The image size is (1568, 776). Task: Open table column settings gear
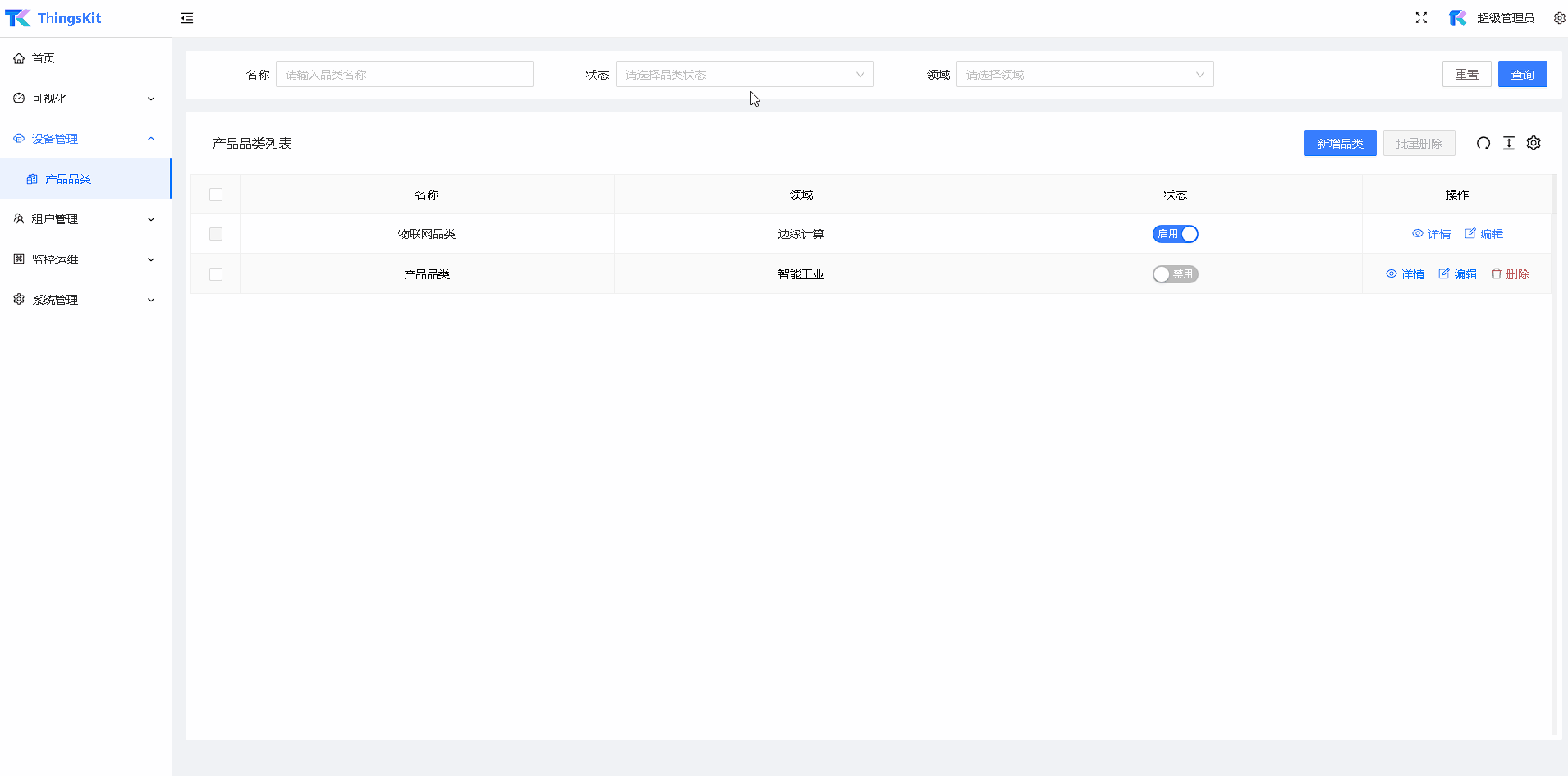tap(1533, 144)
